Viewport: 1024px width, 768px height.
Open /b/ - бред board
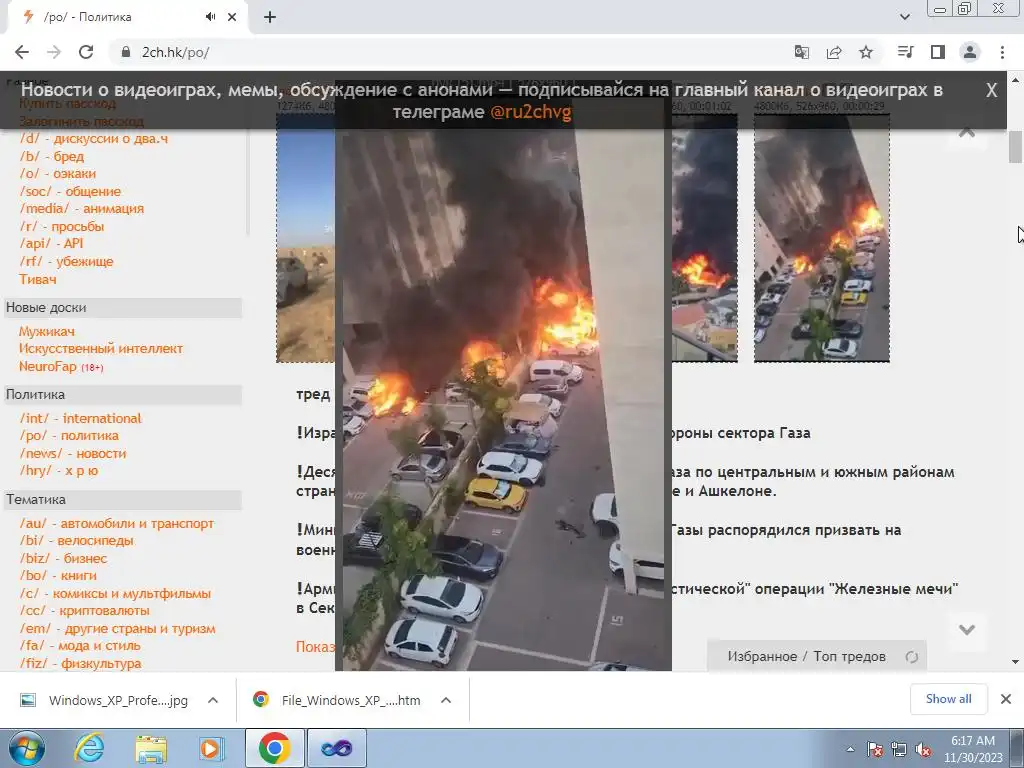(52, 156)
